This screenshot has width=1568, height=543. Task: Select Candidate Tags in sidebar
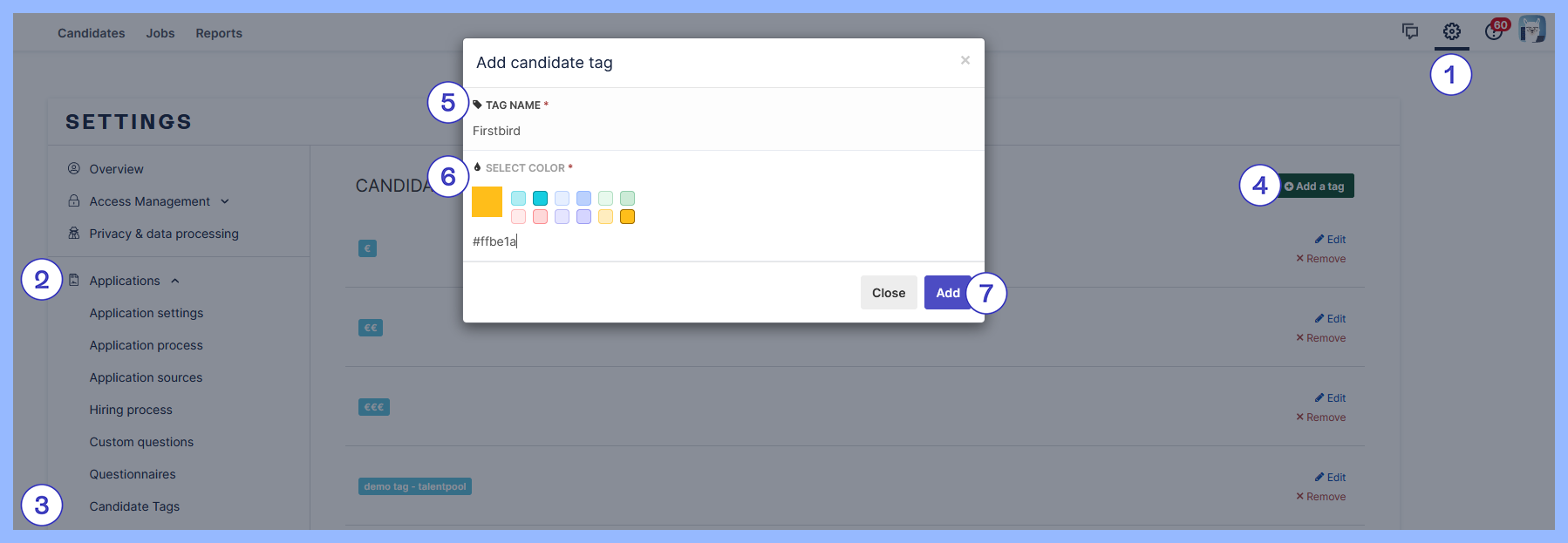pyautogui.click(x=134, y=506)
